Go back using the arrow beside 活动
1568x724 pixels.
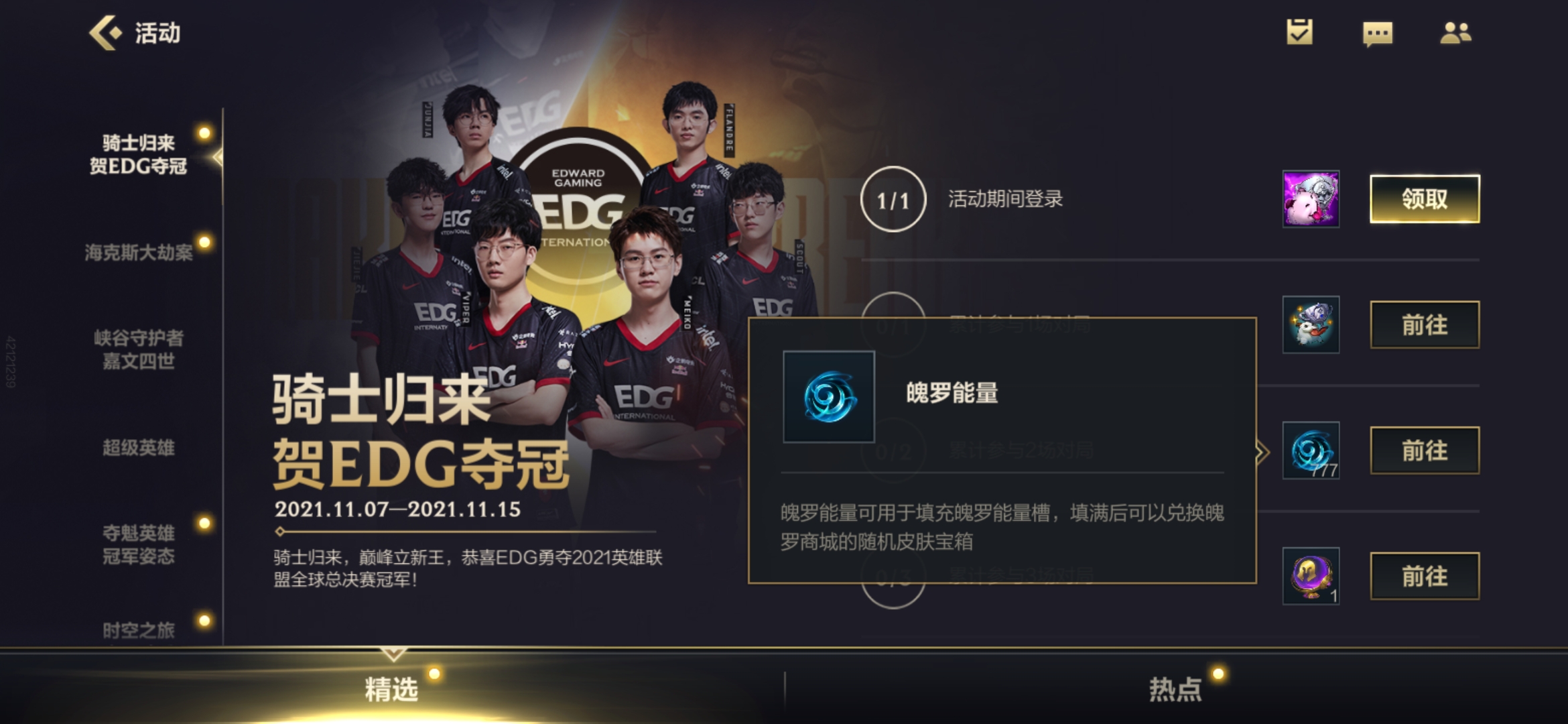tap(105, 32)
